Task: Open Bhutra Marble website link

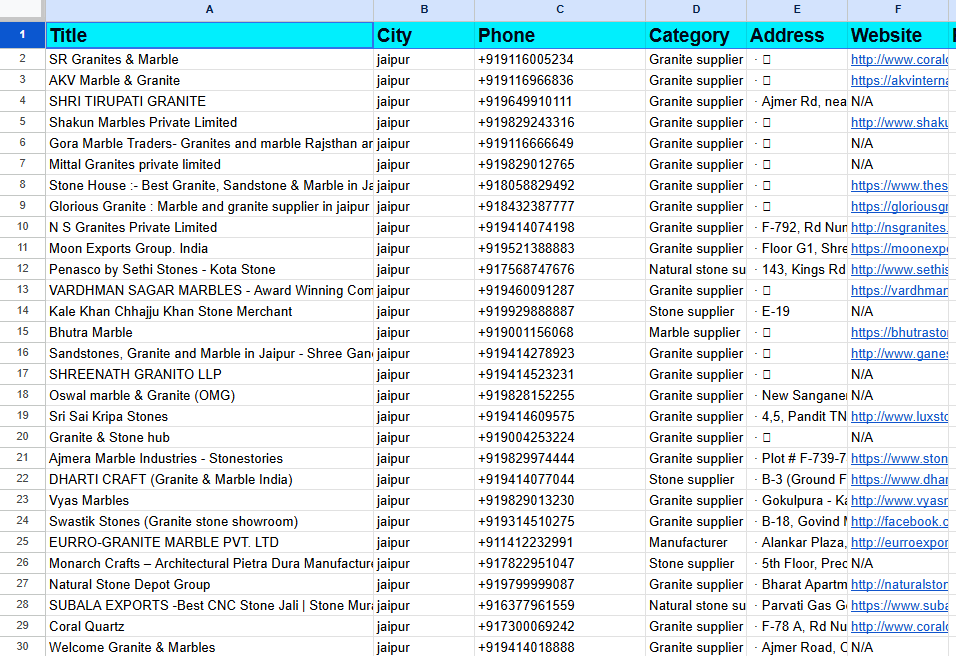Action: point(899,333)
